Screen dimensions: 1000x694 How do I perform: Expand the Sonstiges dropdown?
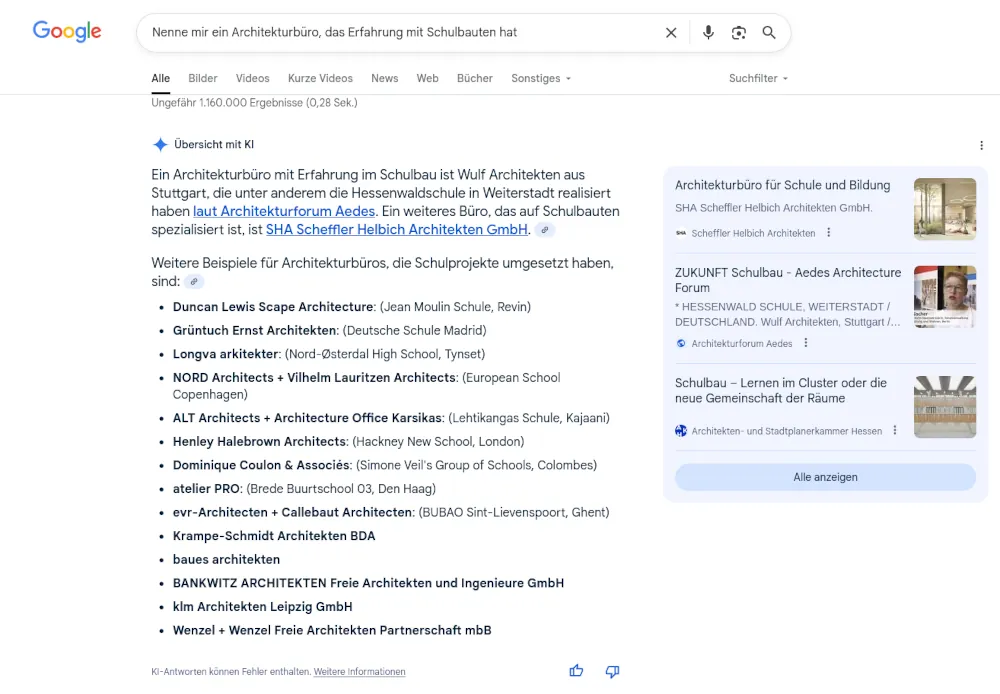pos(541,78)
